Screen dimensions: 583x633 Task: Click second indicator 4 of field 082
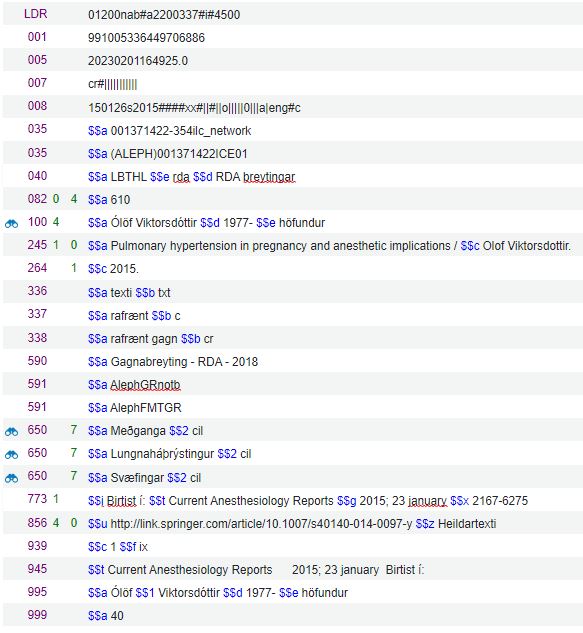pos(74,199)
